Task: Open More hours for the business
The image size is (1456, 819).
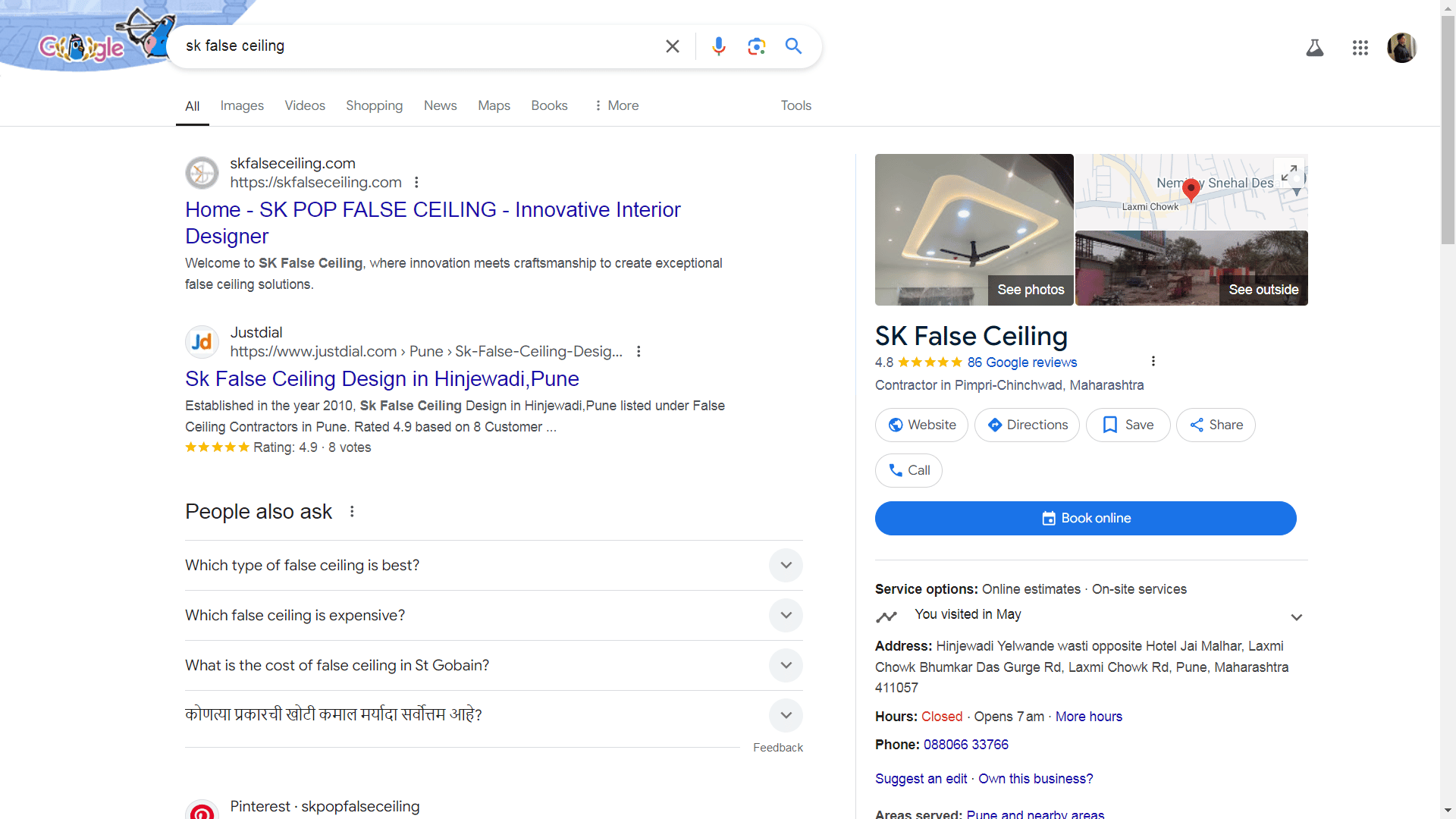Action: (x=1088, y=717)
